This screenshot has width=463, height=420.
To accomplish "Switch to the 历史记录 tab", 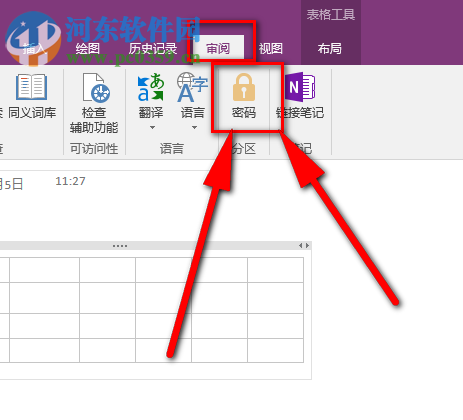I will click(153, 49).
